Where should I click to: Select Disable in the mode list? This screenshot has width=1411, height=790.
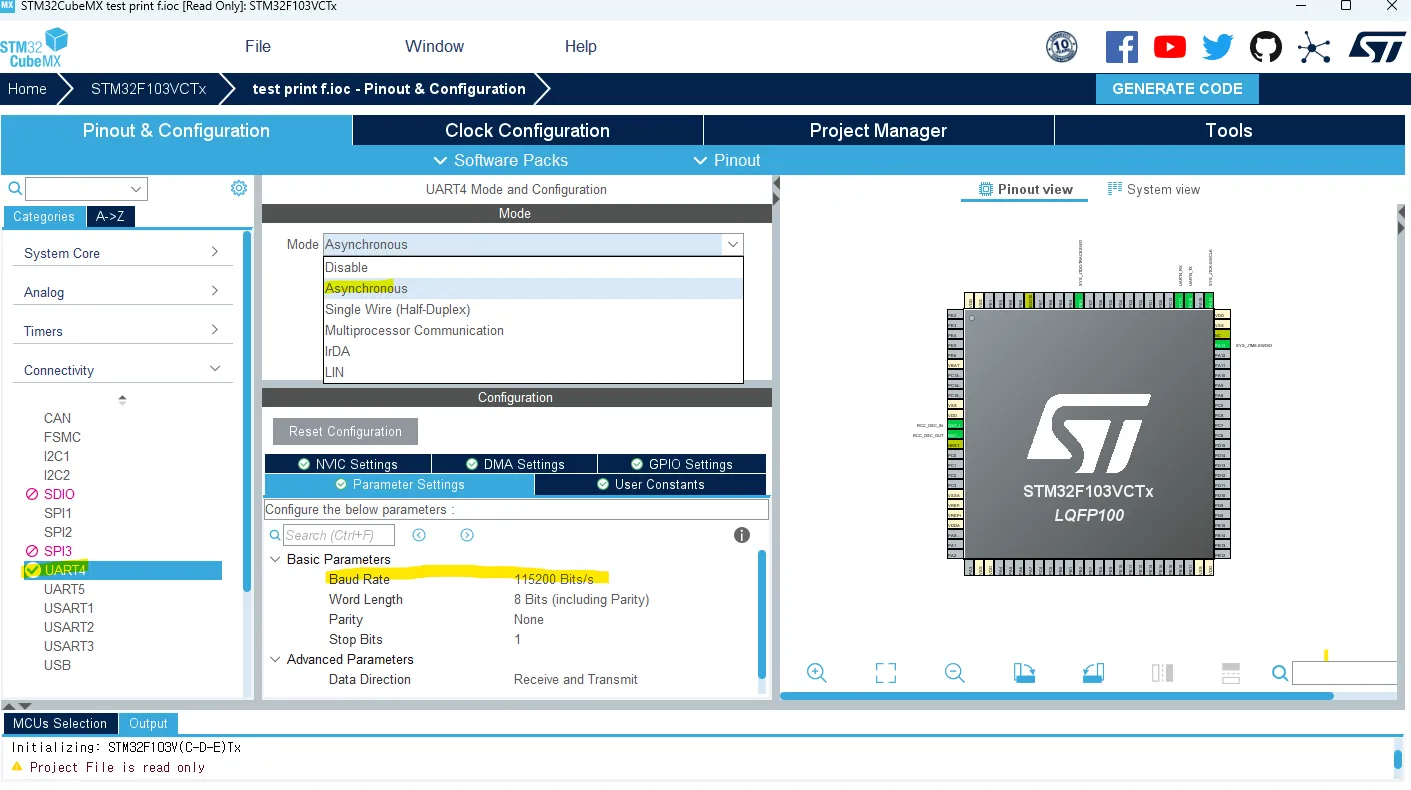click(533, 267)
